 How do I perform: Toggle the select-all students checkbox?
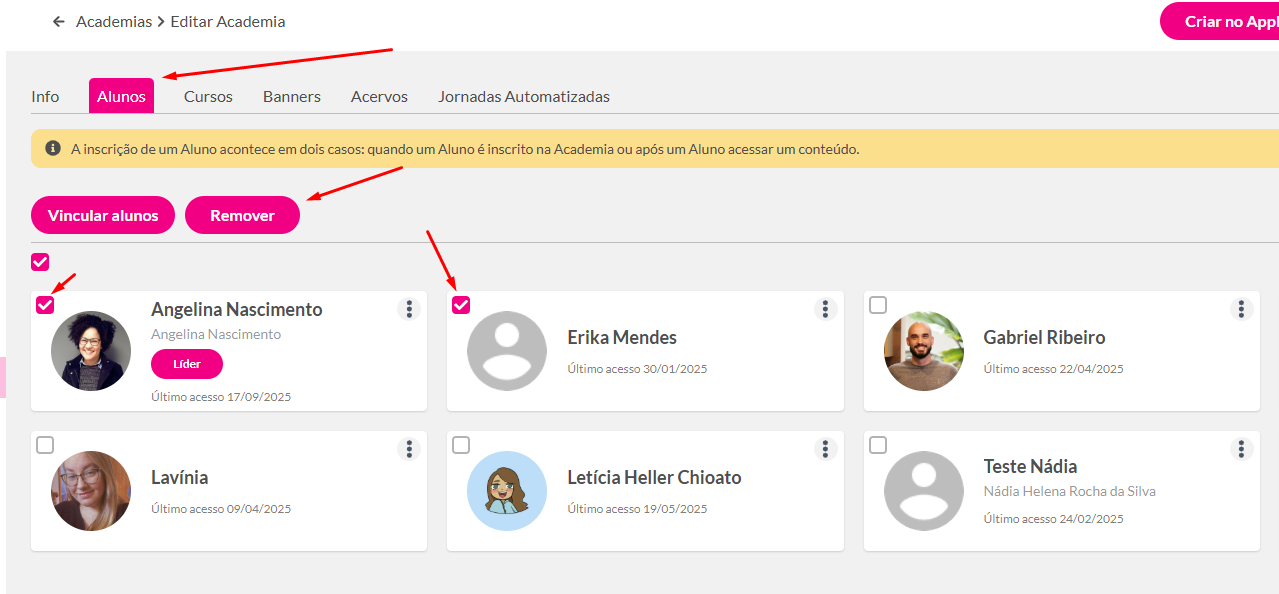pyautogui.click(x=40, y=262)
